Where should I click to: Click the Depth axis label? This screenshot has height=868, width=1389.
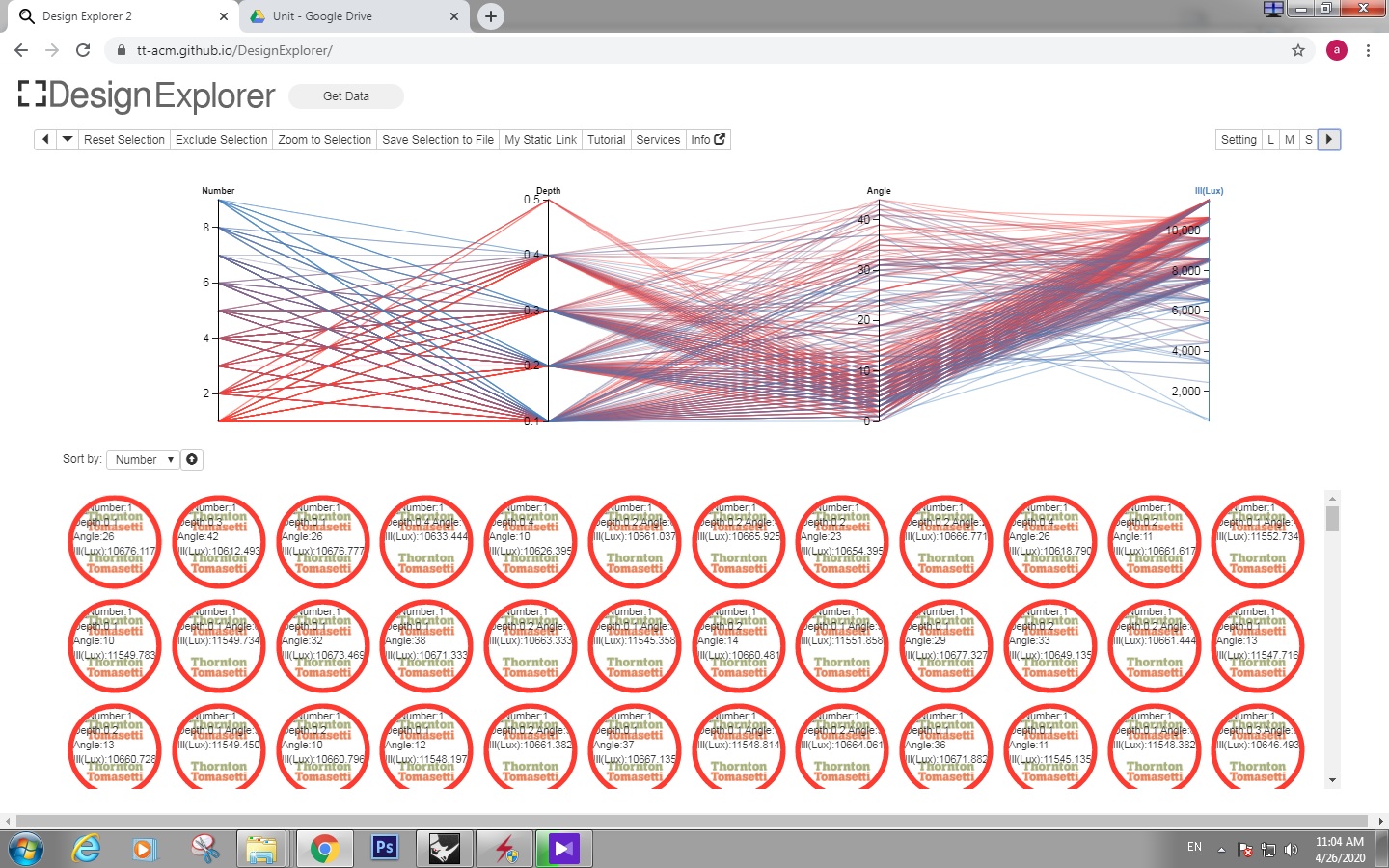click(x=548, y=191)
